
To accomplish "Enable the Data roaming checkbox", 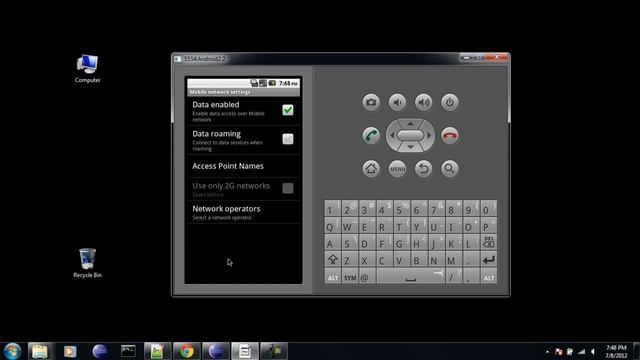I will [288, 139].
